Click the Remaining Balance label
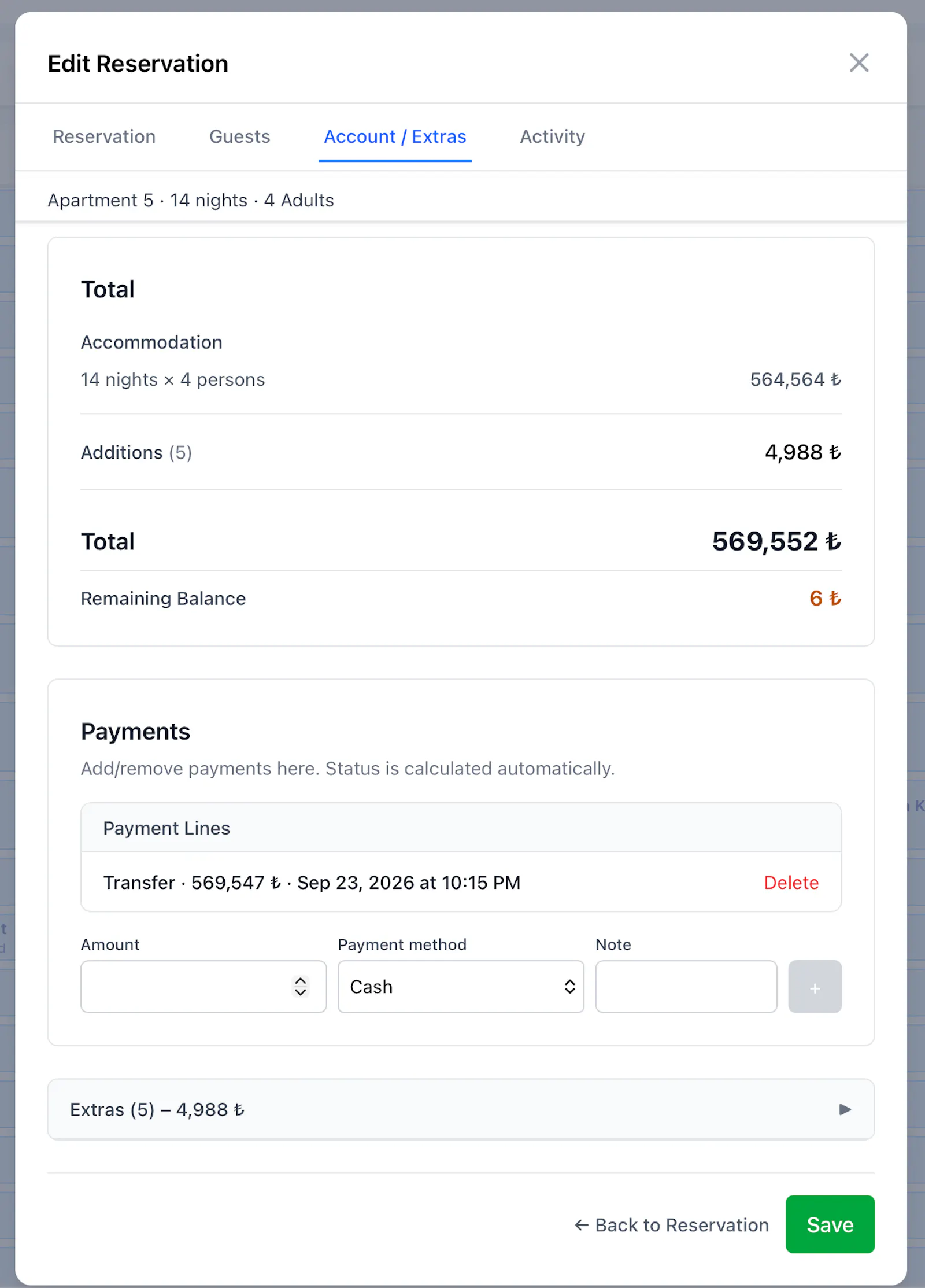The image size is (925, 1288). pos(163,599)
